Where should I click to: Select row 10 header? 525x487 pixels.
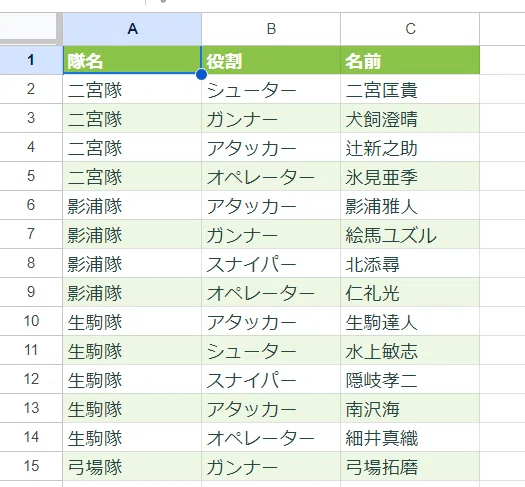point(31,321)
